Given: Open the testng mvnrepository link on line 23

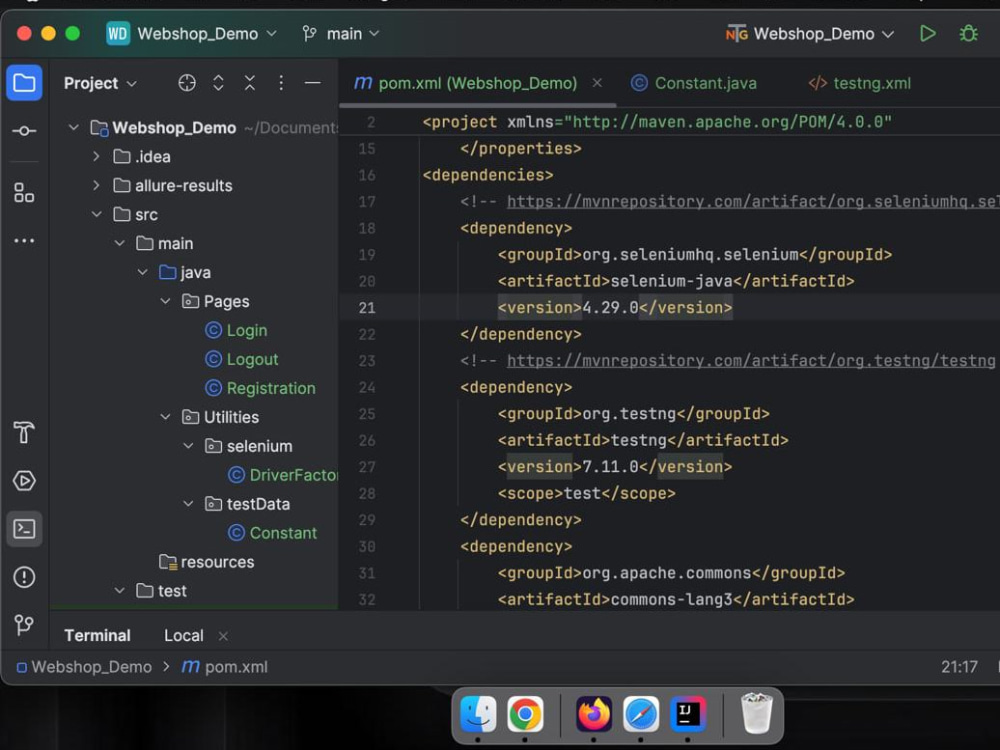Looking at the screenshot, I should coord(751,361).
